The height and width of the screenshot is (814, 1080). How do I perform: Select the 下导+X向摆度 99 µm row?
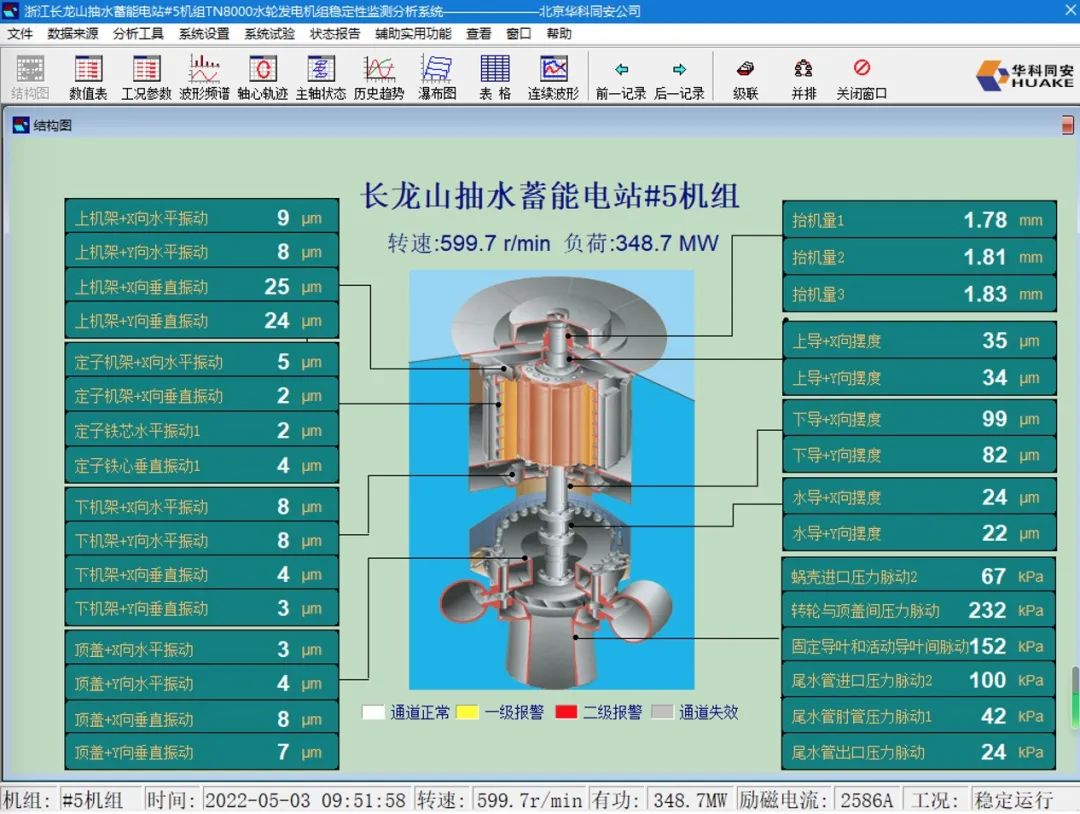[x=919, y=418]
